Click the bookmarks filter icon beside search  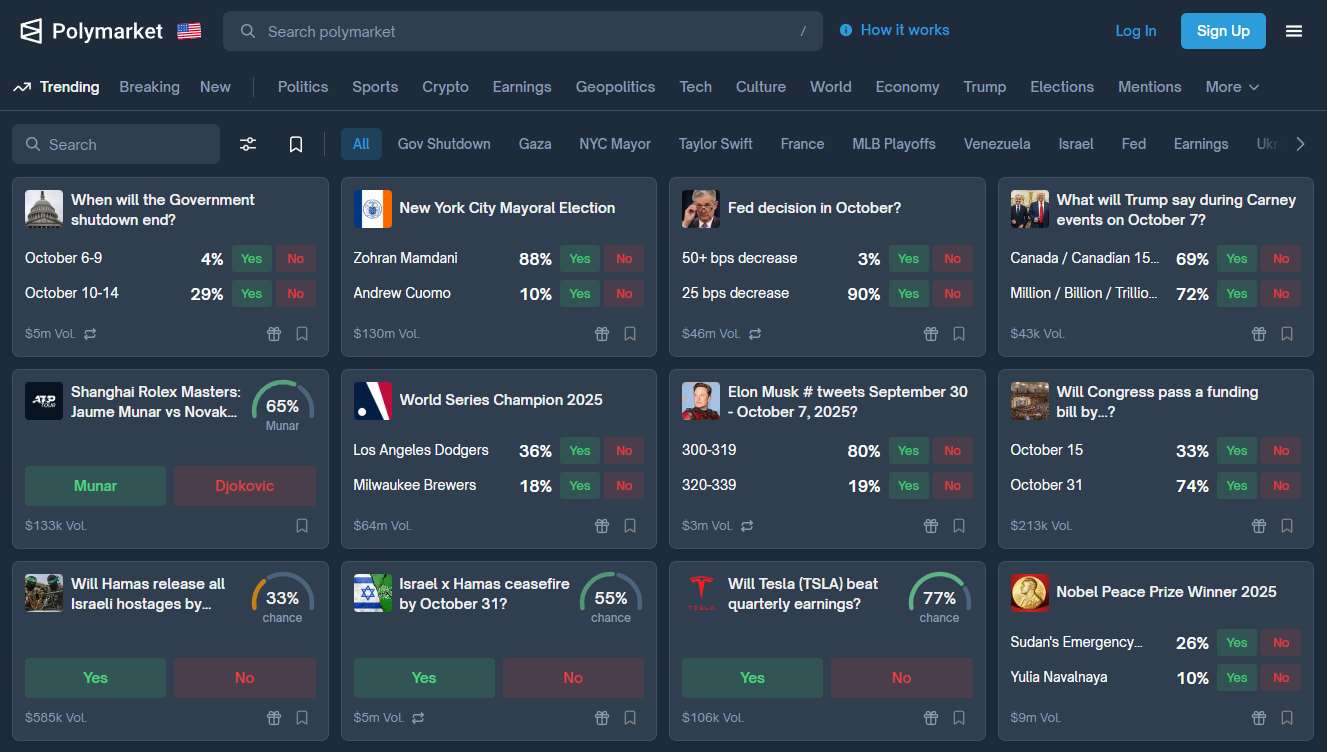coord(296,144)
